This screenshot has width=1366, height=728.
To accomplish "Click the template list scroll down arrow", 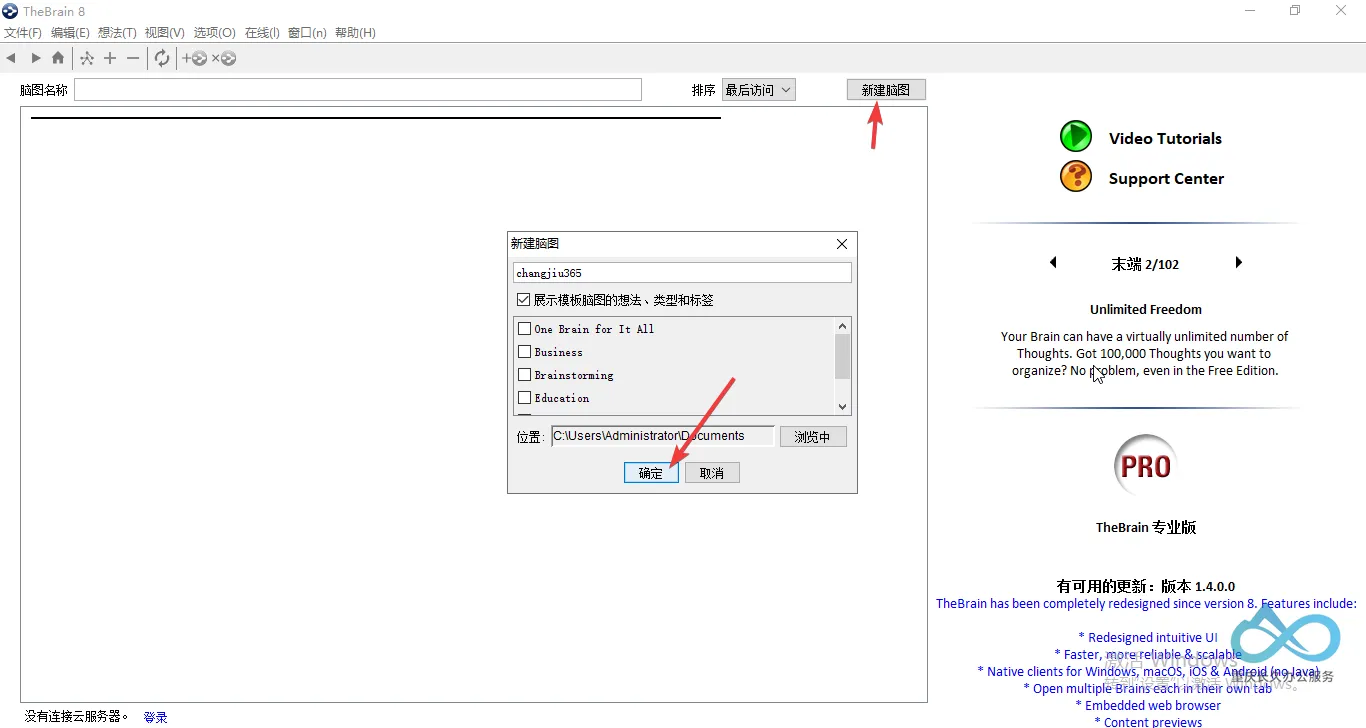I will tap(843, 406).
